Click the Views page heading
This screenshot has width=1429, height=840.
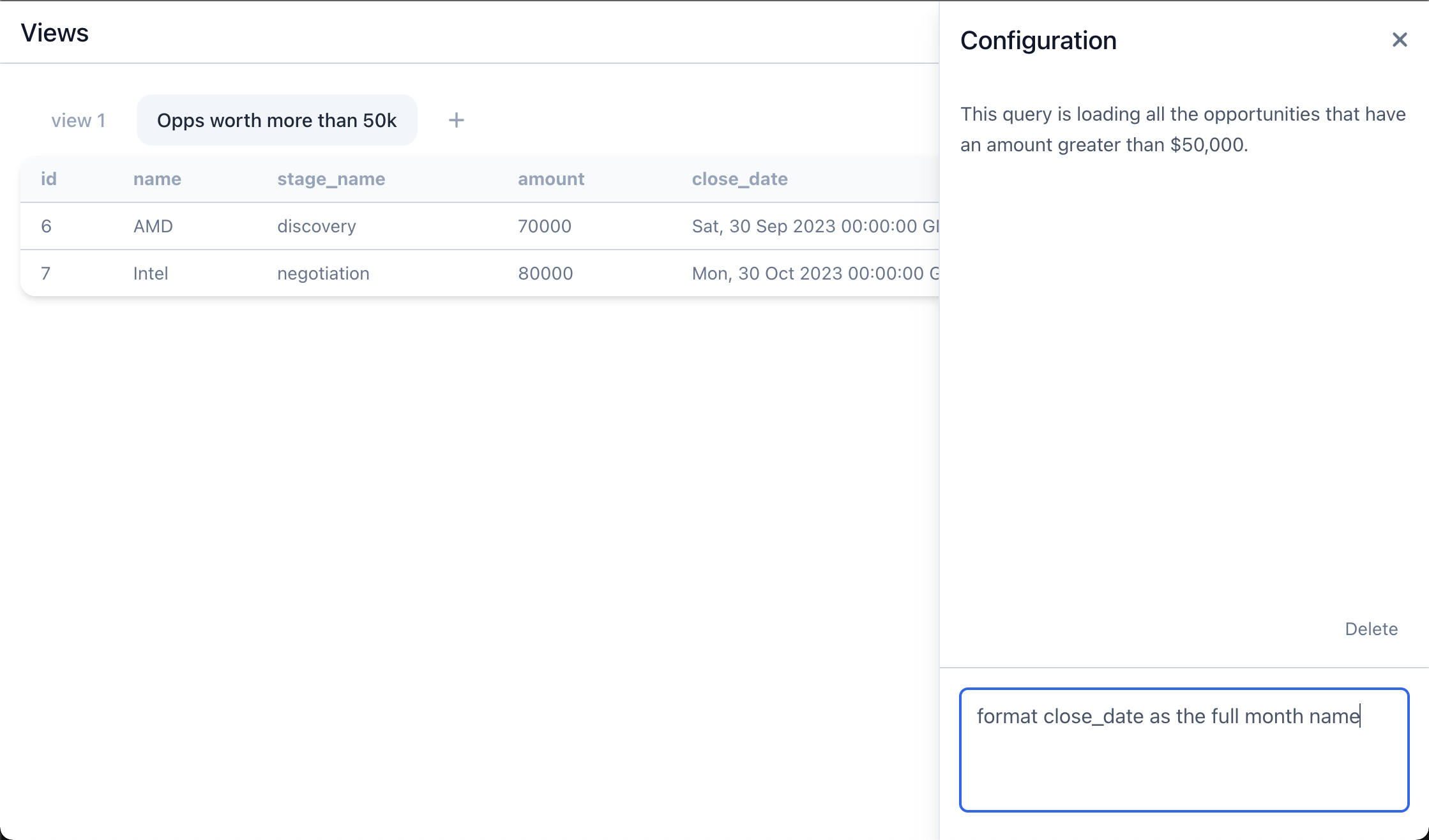coord(54,33)
